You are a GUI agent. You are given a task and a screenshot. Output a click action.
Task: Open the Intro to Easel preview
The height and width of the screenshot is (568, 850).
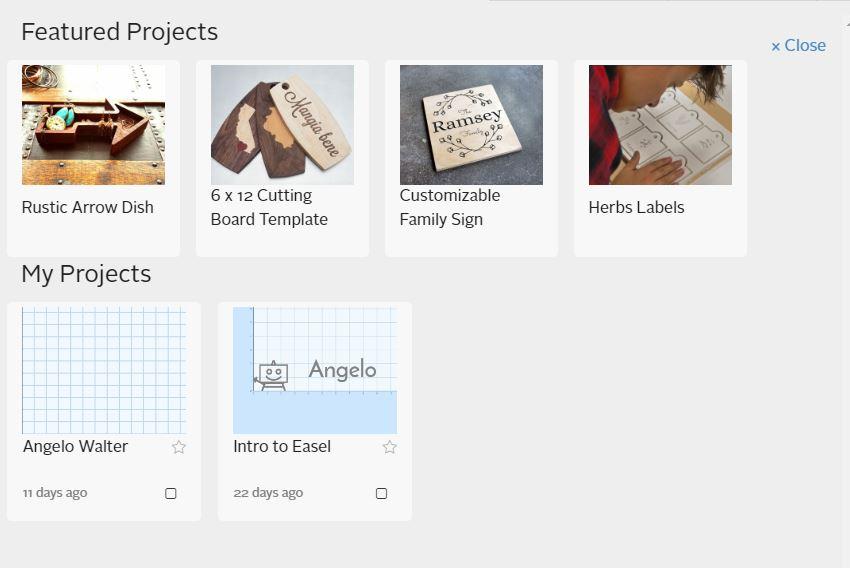315,370
